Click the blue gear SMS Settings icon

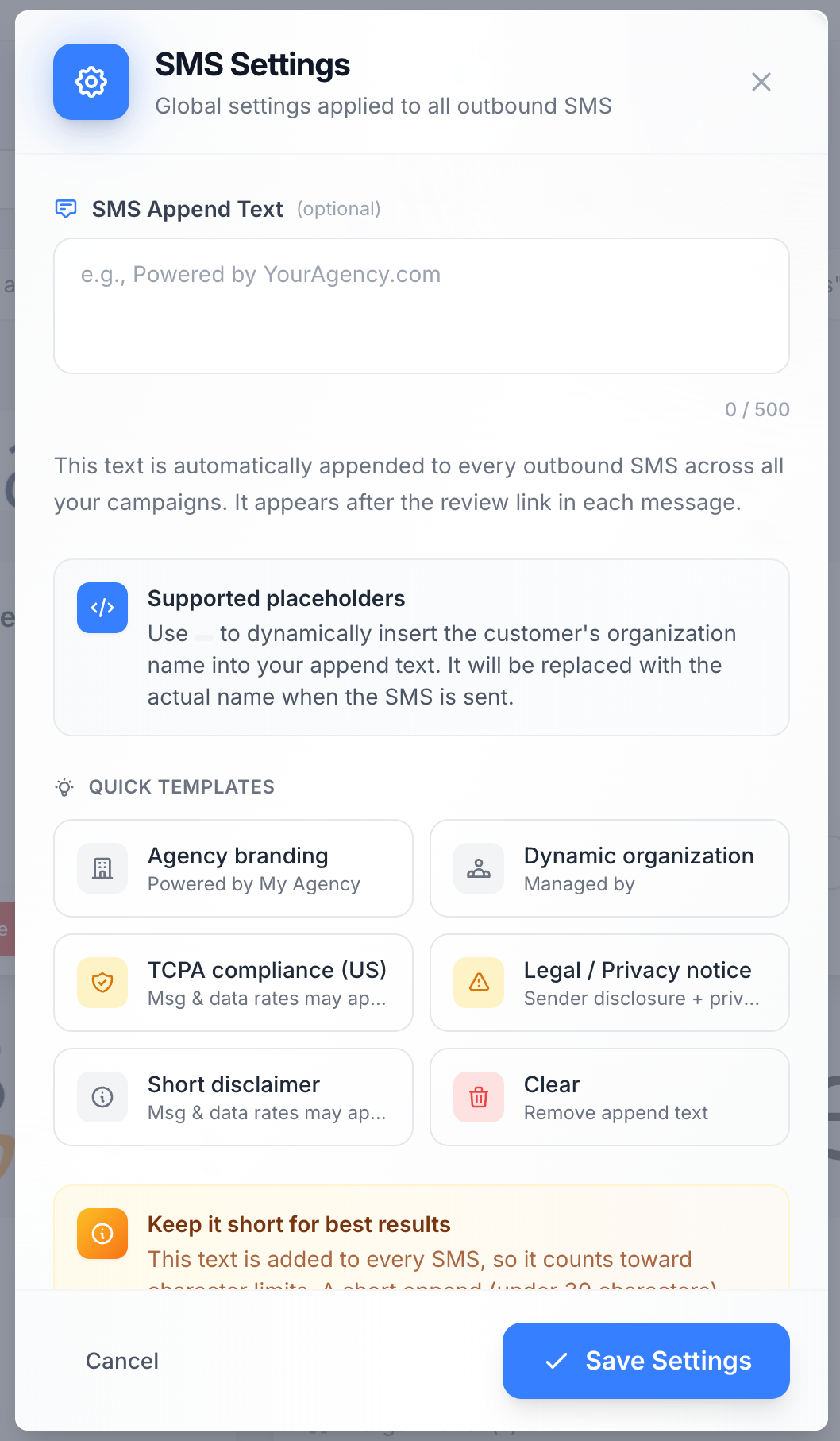[91, 82]
